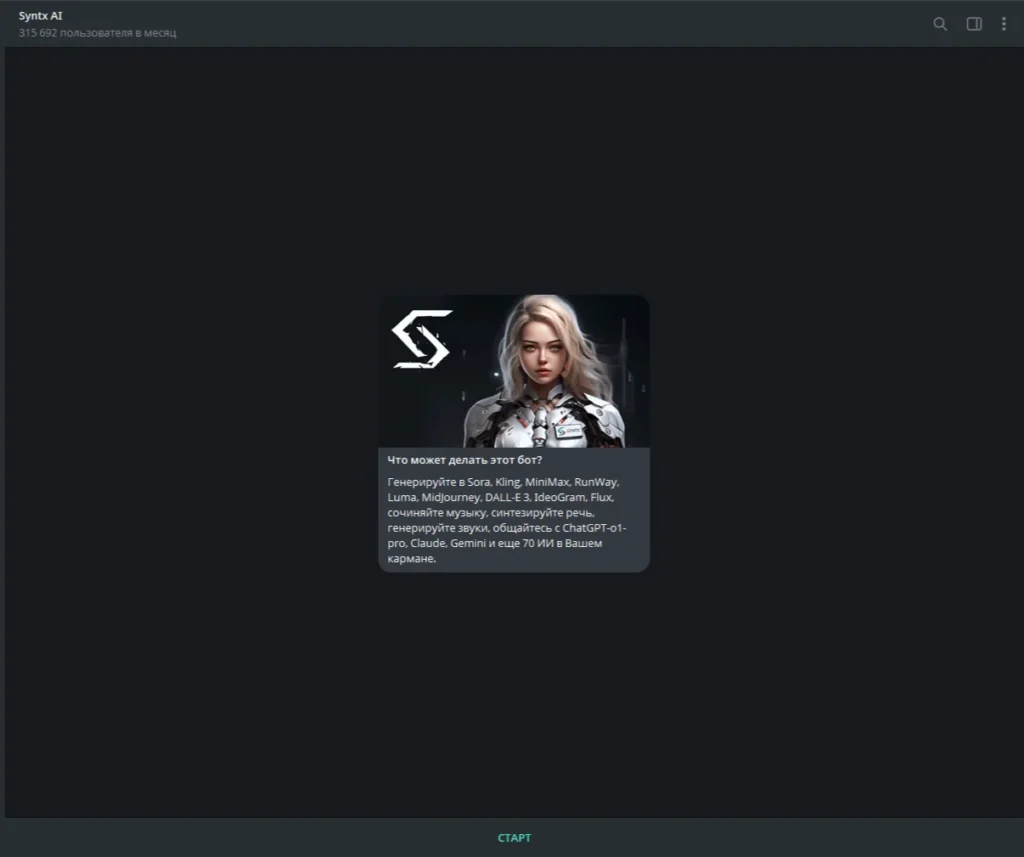1024x857 pixels.
Task: Click the bot description text starting 'Генерируйте в Sora'
Action: [x=507, y=520]
